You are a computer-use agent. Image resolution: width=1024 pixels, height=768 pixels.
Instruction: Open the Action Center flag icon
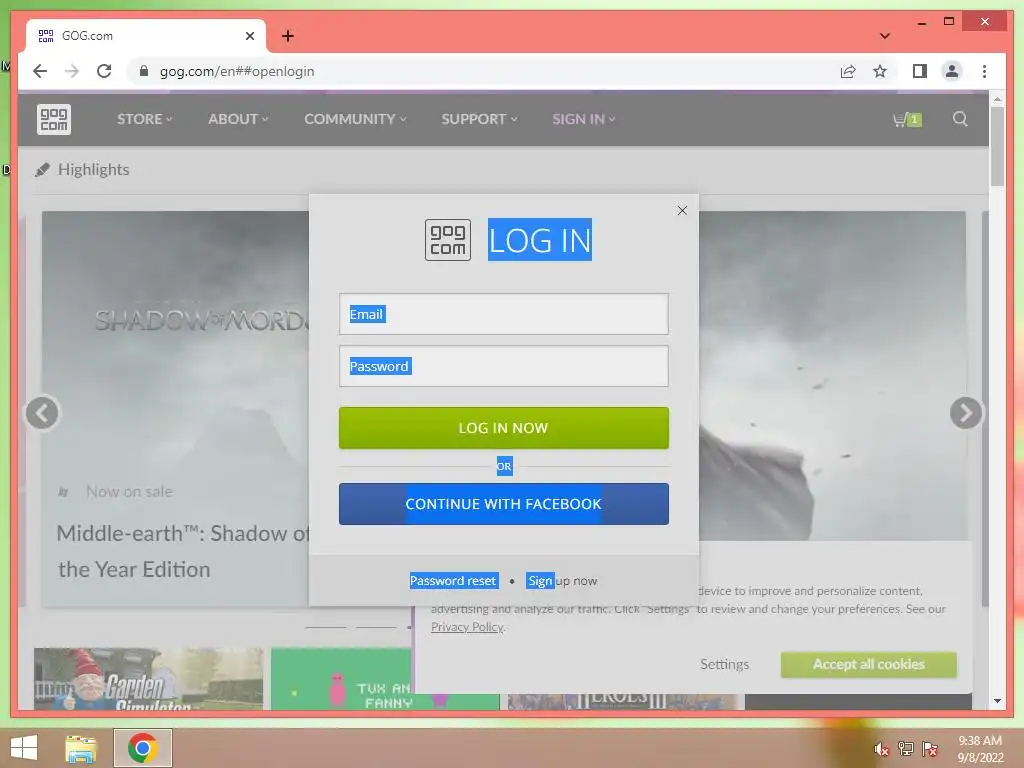(x=930, y=749)
